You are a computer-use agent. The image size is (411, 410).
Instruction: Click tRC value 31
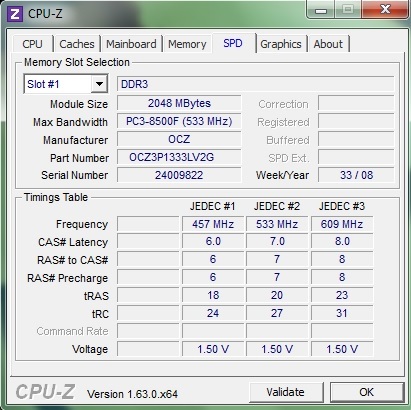(x=342, y=314)
